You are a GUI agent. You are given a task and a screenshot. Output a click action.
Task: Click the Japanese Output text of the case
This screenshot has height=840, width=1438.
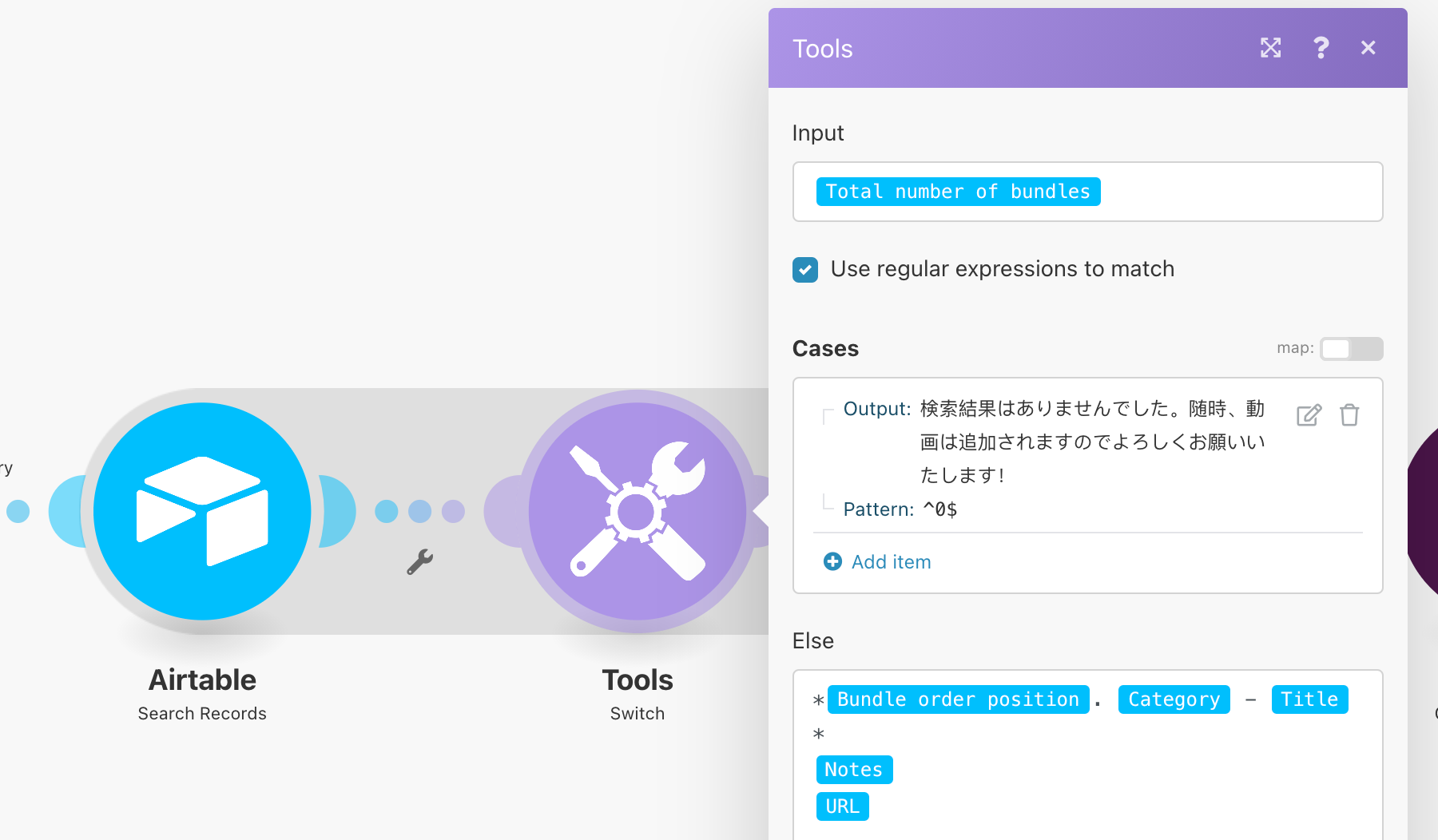click(1092, 442)
